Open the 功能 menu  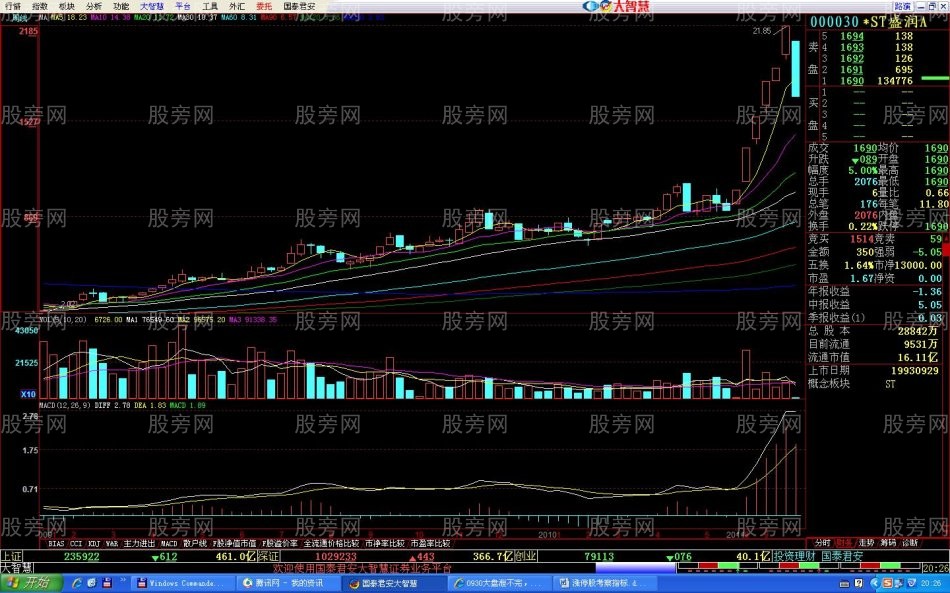tap(121, 6)
